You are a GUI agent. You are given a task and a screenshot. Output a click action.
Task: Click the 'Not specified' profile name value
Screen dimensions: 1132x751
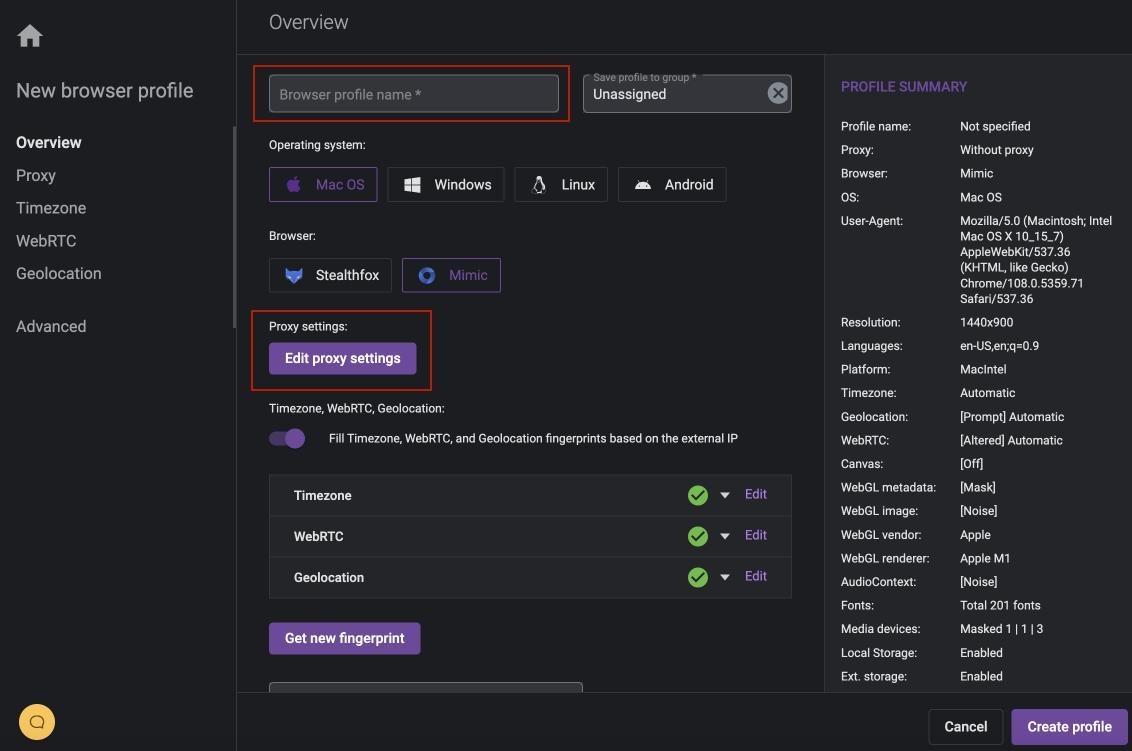995,126
